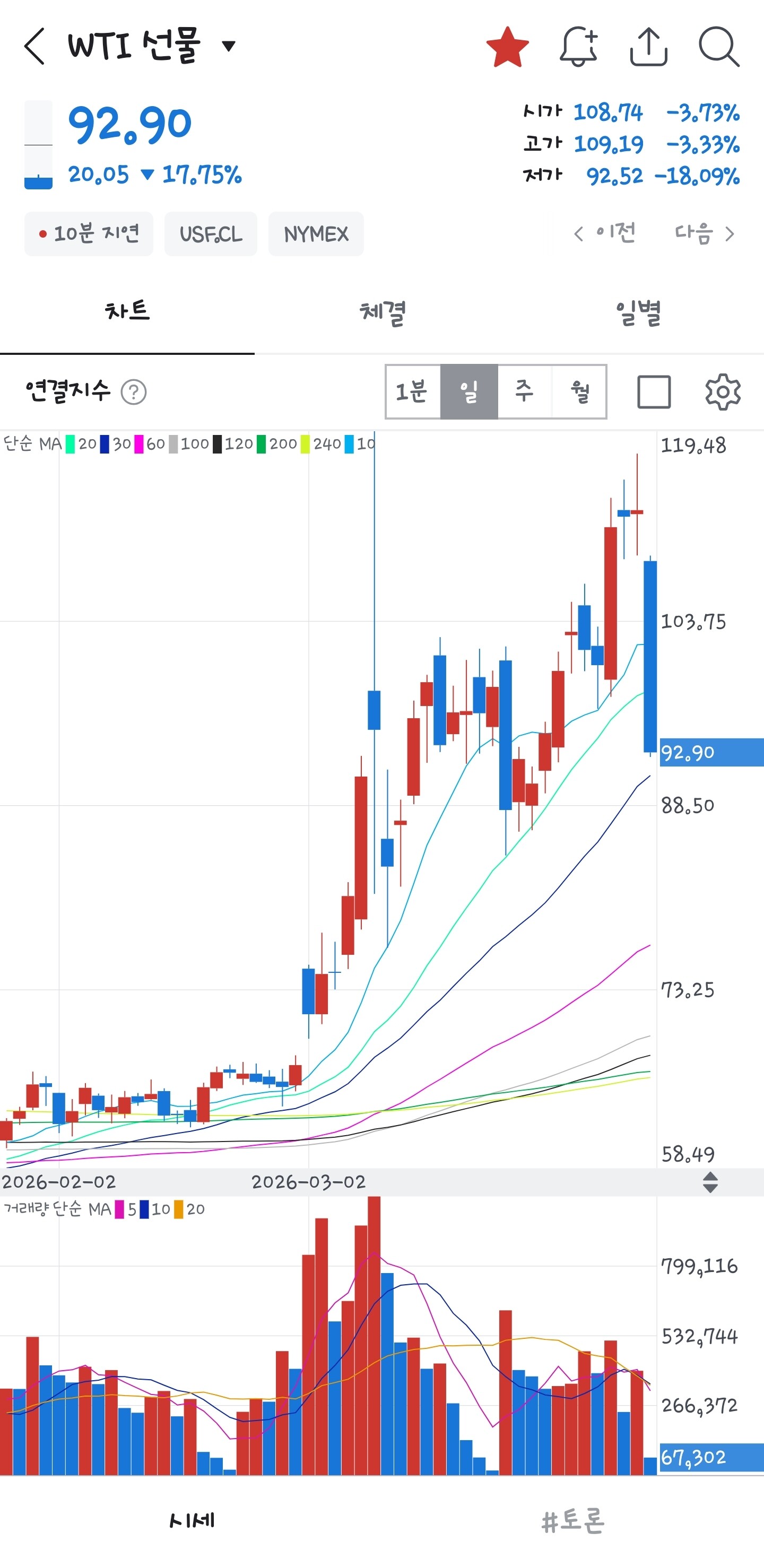Select the 주 weekly chart interval
Image resolution: width=764 pixels, height=1568 pixels.
524,391
